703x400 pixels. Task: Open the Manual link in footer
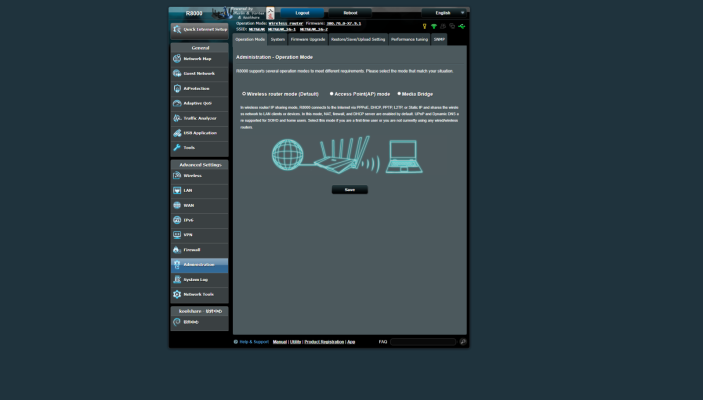(x=280, y=342)
